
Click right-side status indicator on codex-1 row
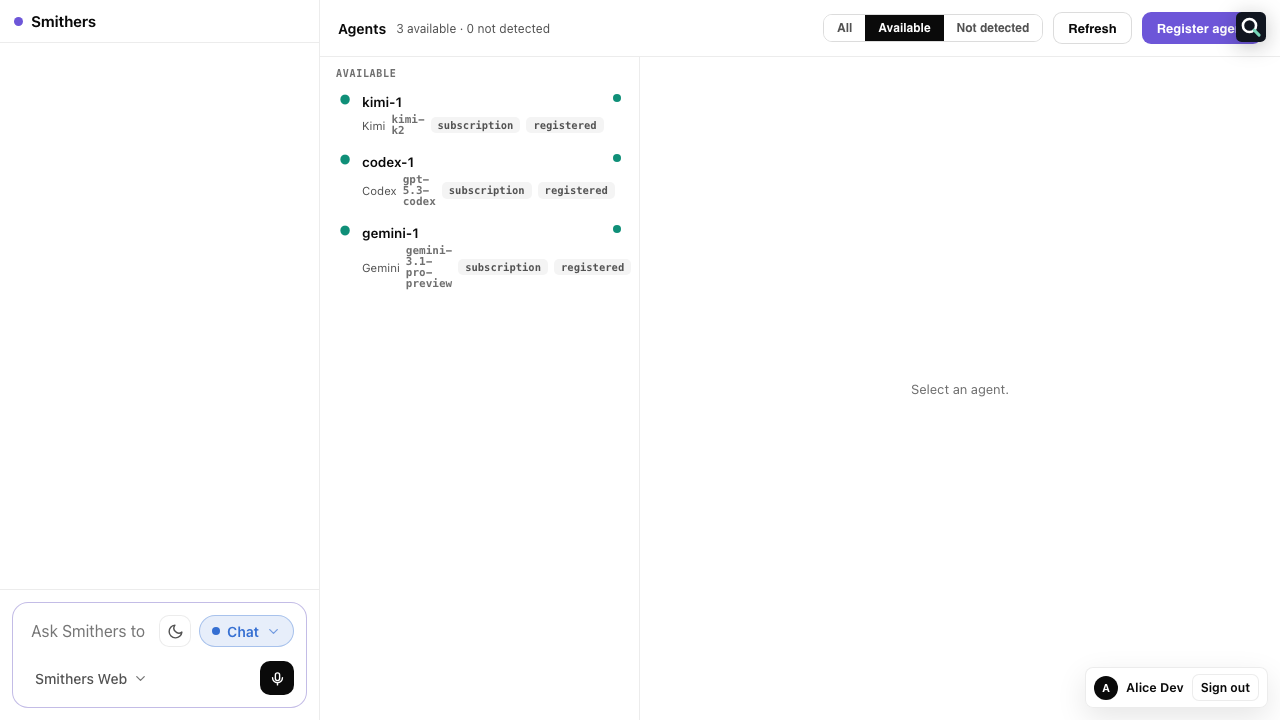coord(617,158)
